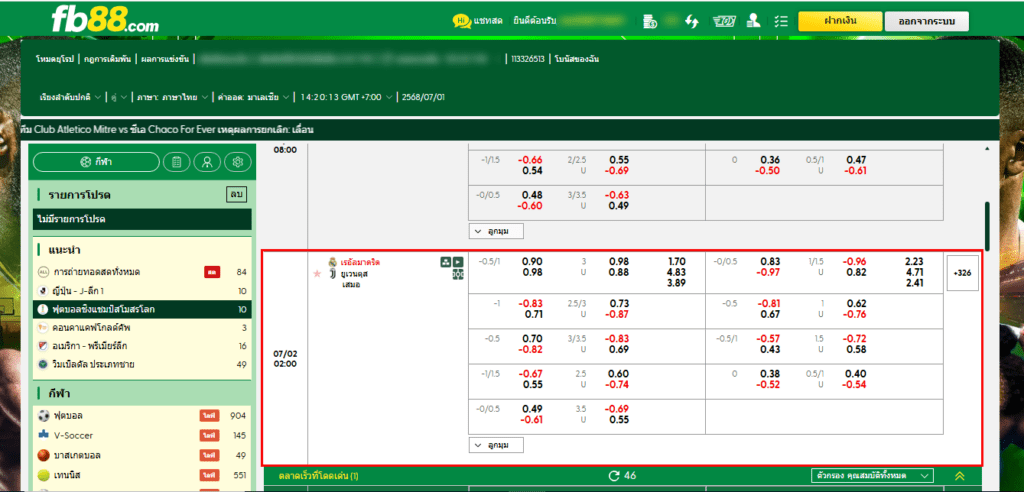The width and height of the screenshot is (1024, 492).
Task: Click the tennis ball icon
Action: [x=44, y=474]
